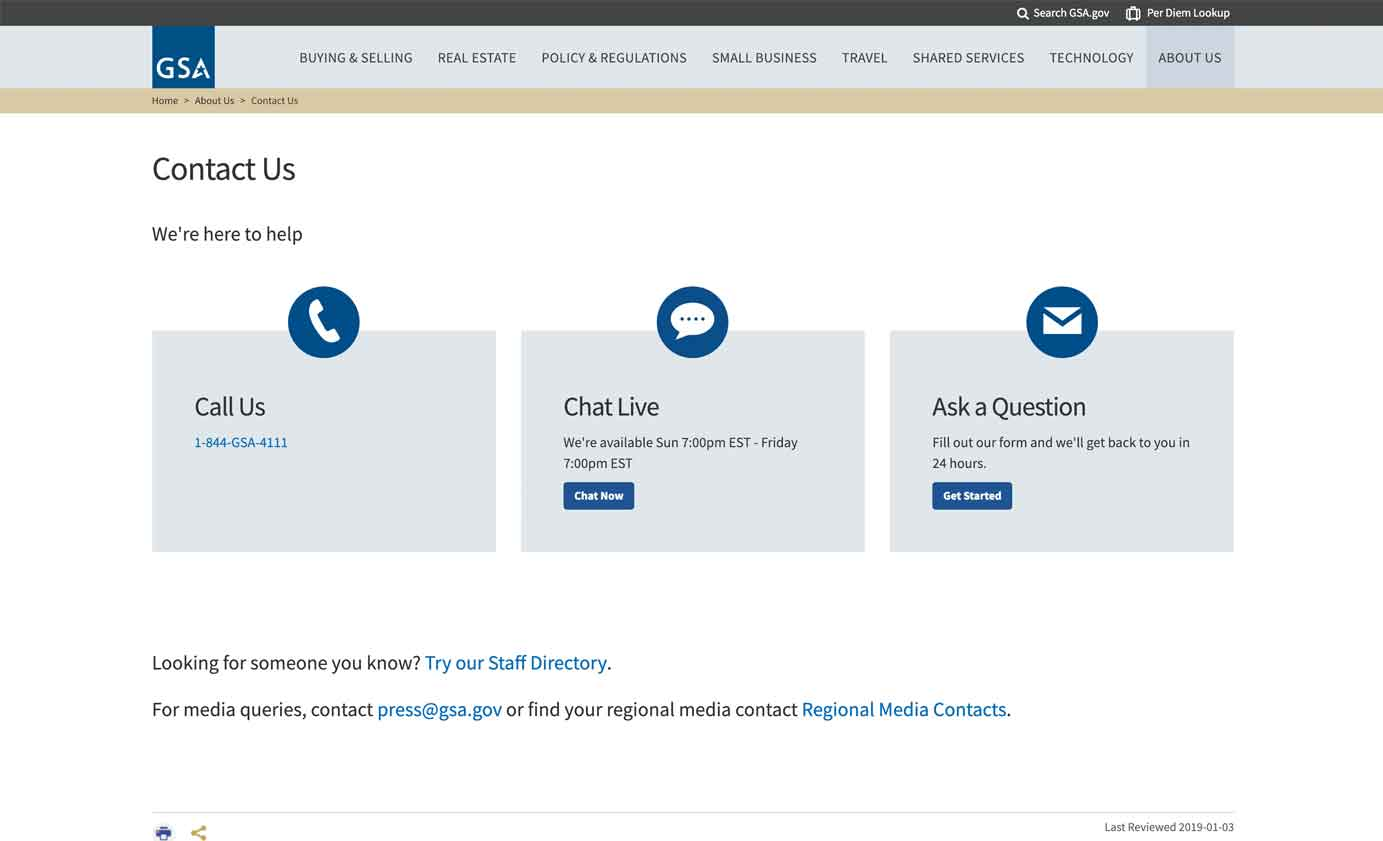Open the Buying & Selling menu
The height and width of the screenshot is (841, 1383).
point(356,58)
